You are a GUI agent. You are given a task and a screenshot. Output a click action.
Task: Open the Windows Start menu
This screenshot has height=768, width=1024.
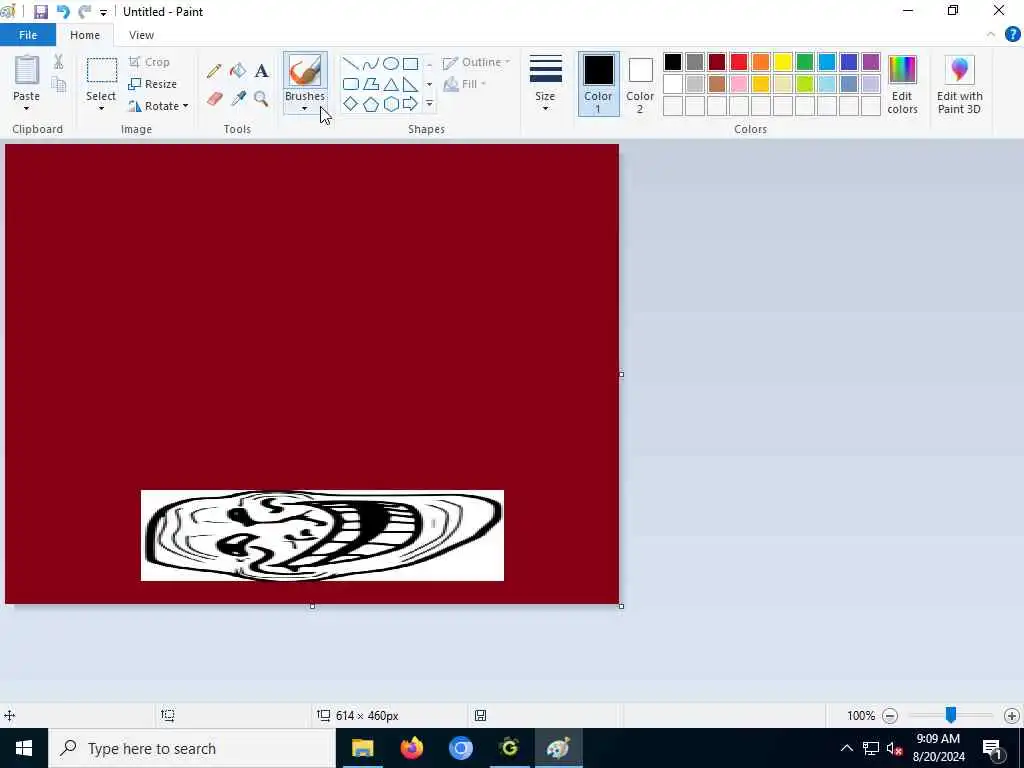tap(24, 748)
